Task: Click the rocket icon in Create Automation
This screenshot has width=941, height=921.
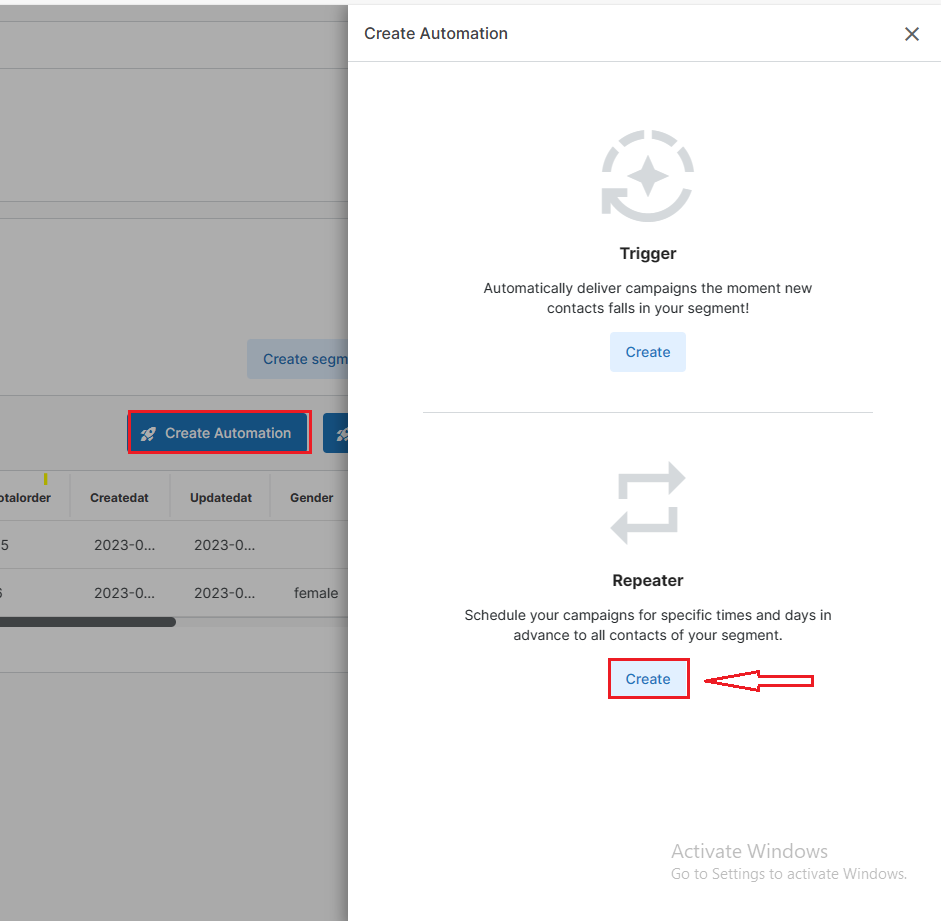Action: (x=149, y=434)
